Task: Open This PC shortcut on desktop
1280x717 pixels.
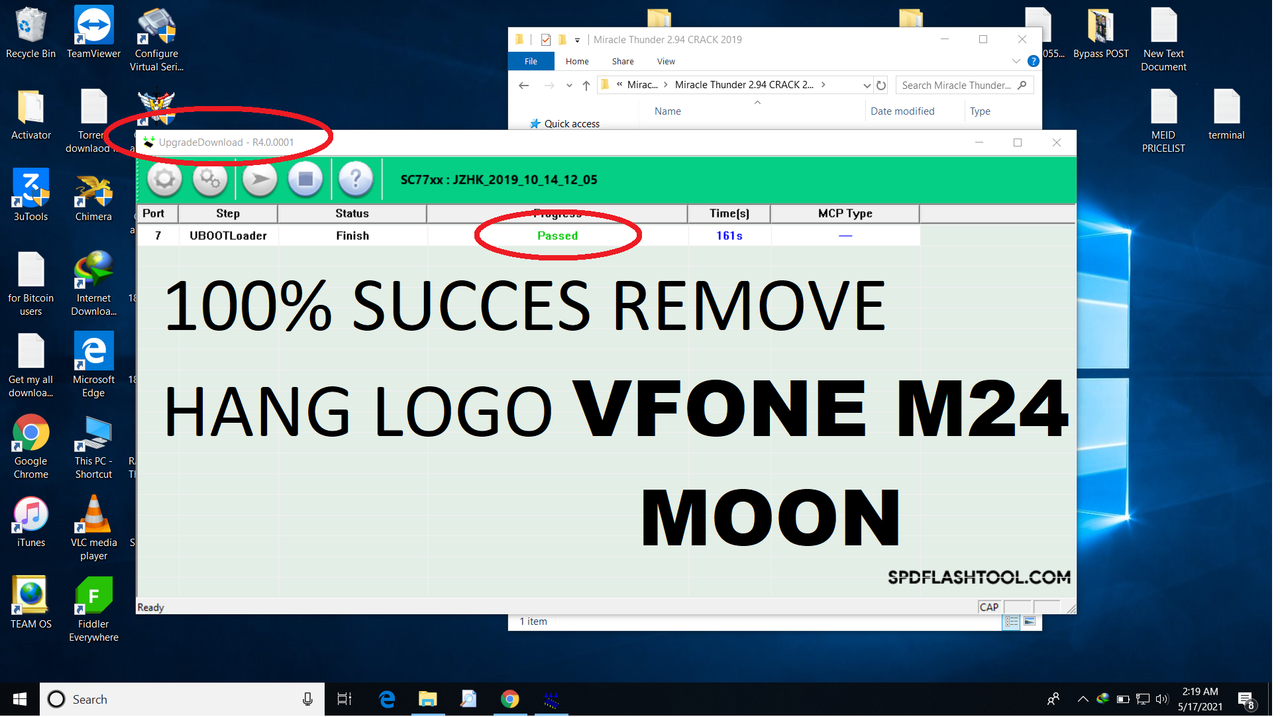Action: click(x=94, y=447)
